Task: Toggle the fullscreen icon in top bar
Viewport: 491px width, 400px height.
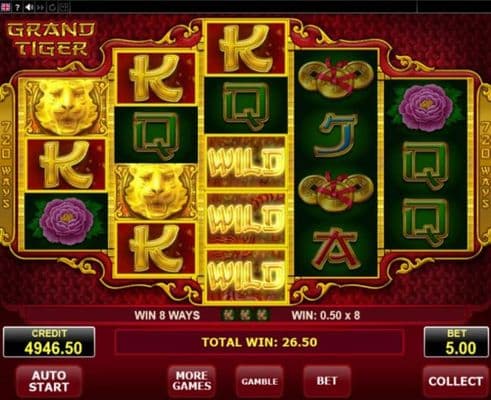Action: point(64,7)
